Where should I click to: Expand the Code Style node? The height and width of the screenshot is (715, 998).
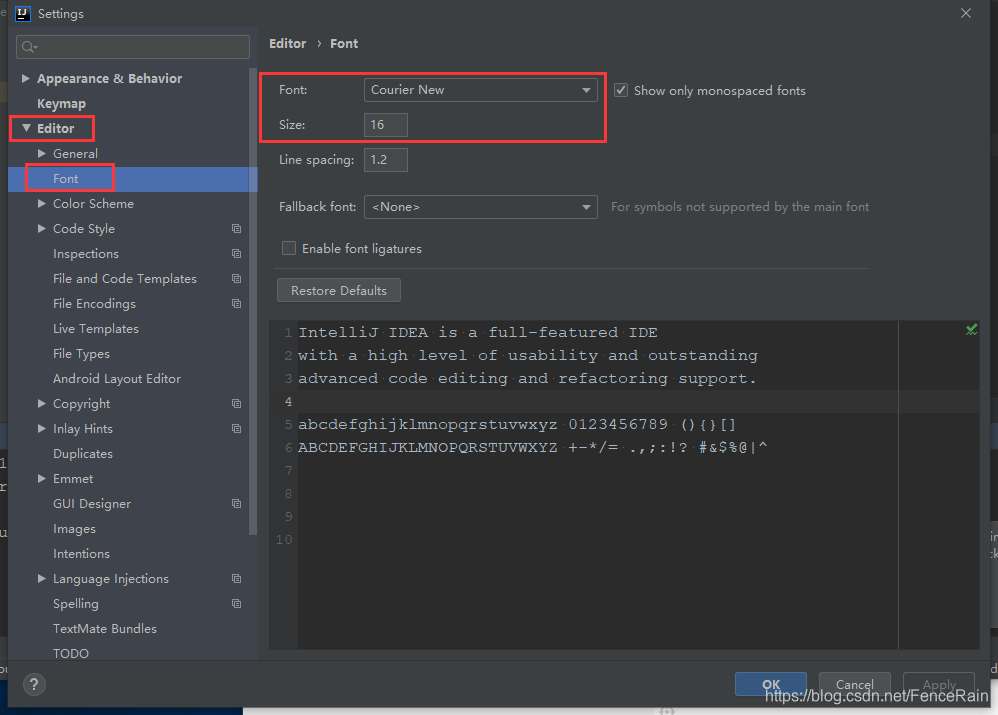pyautogui.click(x=41, y=229)
